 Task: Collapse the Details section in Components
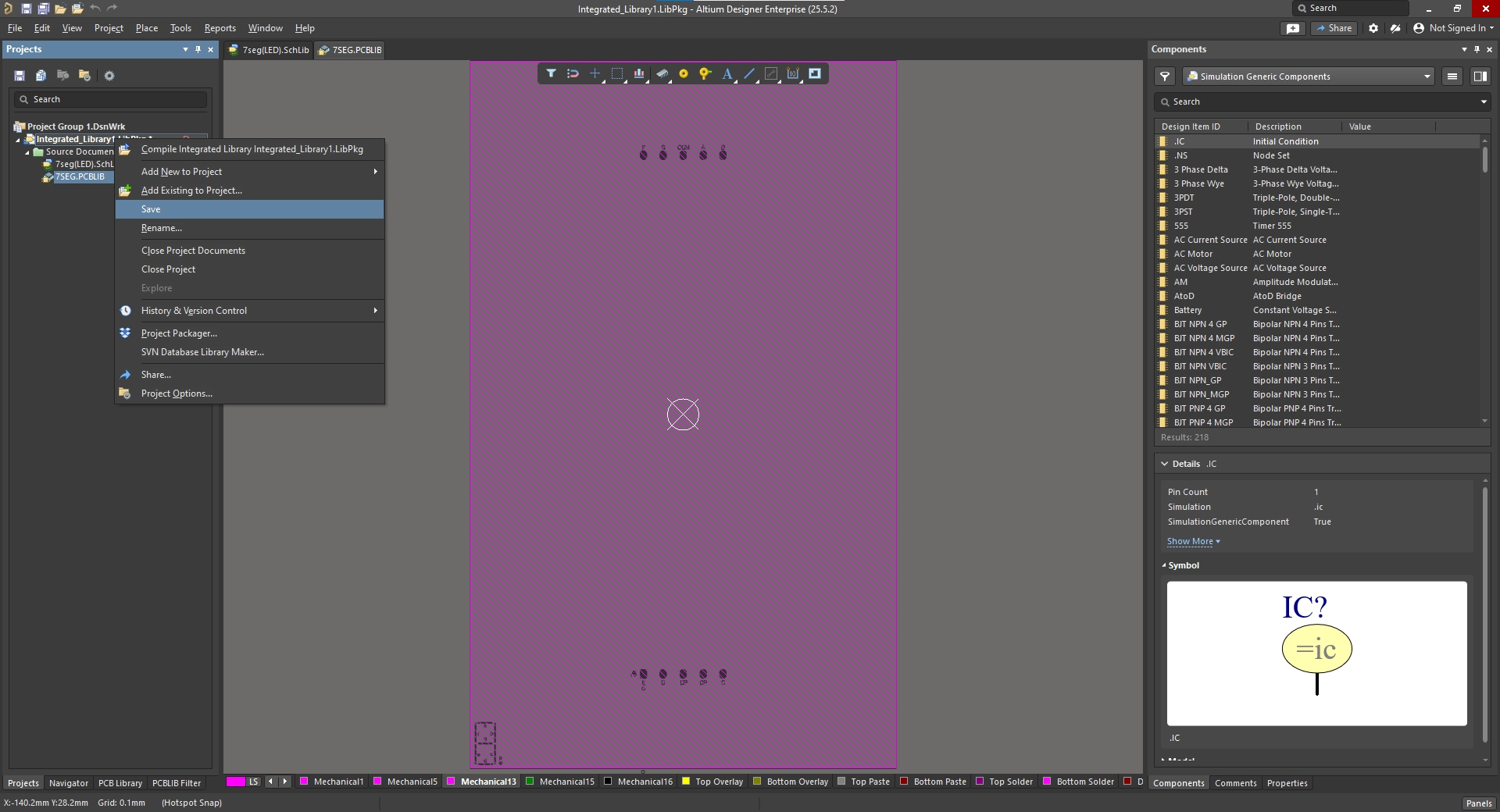point(1164,464)
